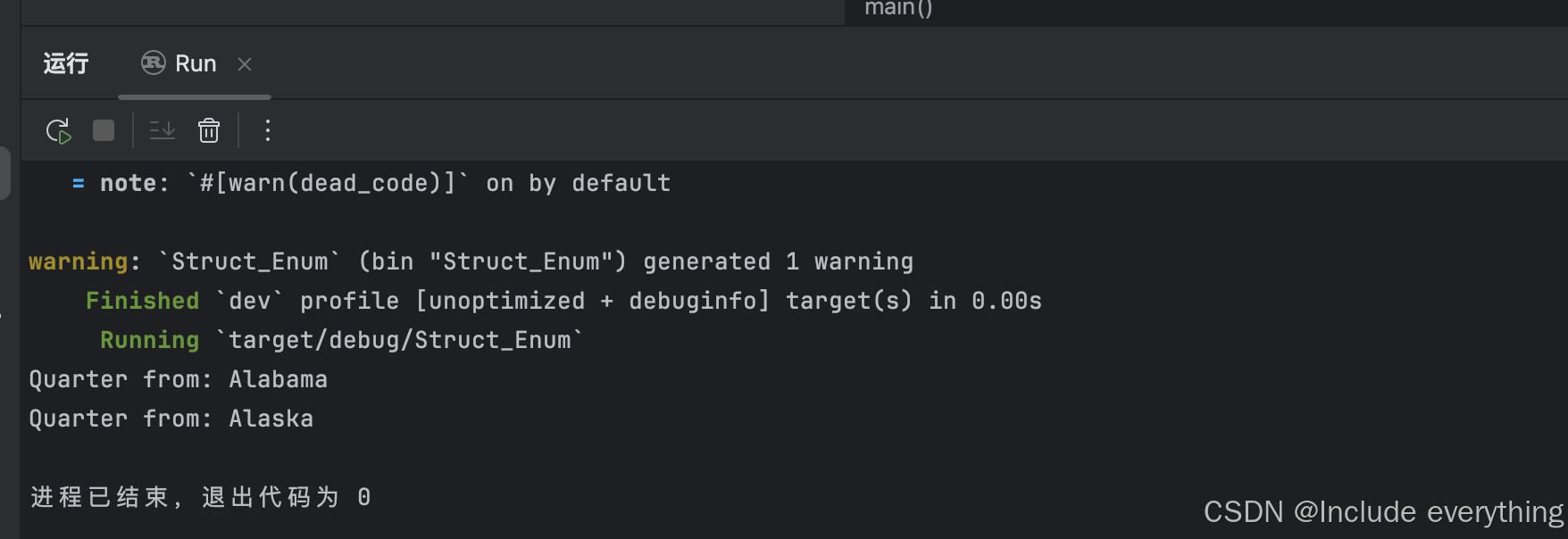The height and width of the screenshot is (539, 1568).
Task: Click the target/debug/Struct_Enum path text
Action: click(x=399, y=340)
